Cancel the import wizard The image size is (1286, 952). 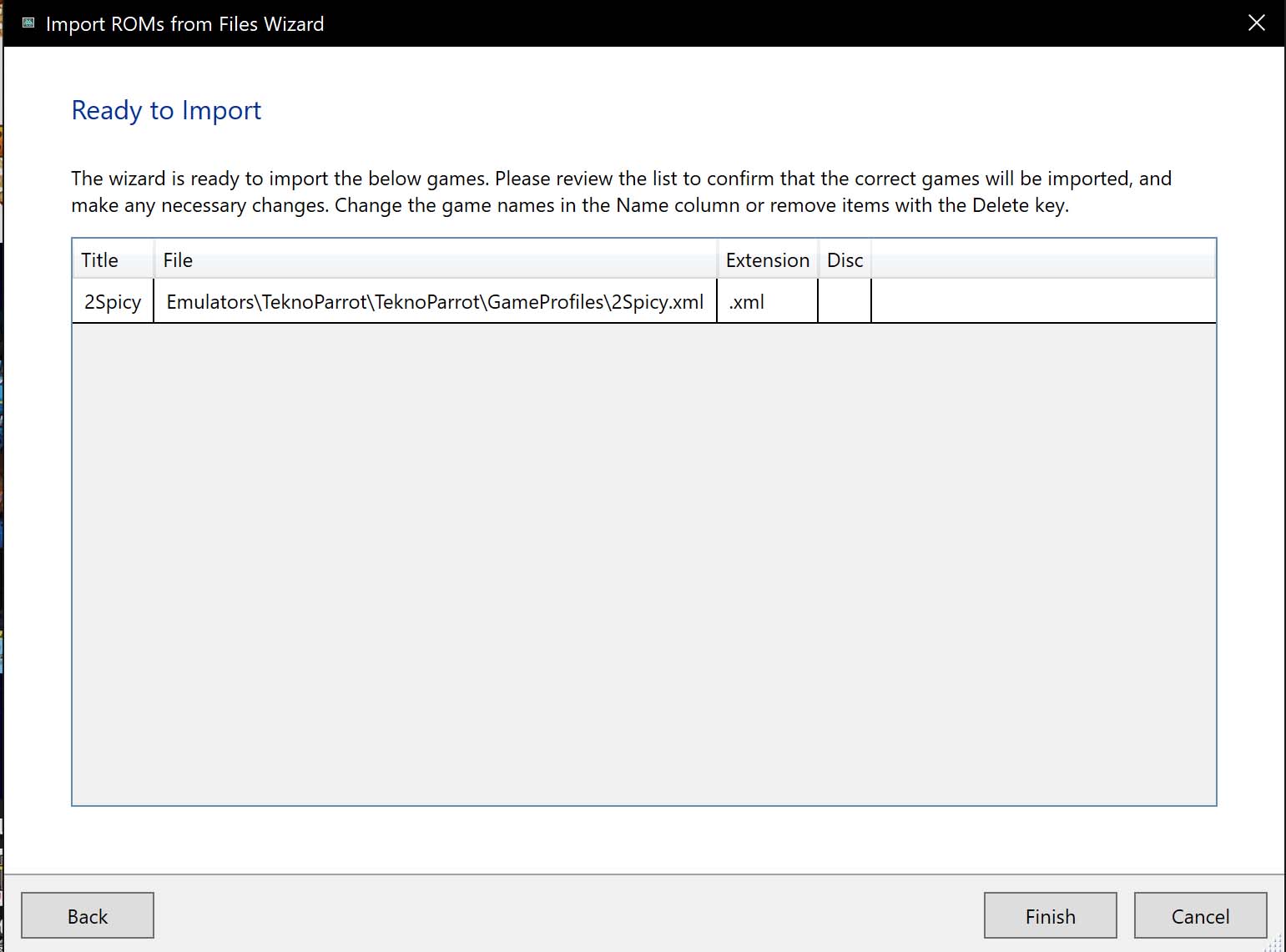(x=1200, y=916)
